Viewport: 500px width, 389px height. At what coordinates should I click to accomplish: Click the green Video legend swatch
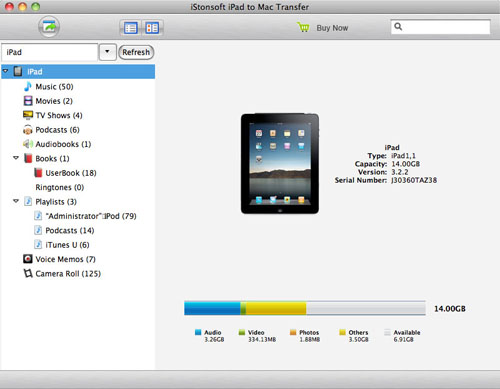point(242,332)
